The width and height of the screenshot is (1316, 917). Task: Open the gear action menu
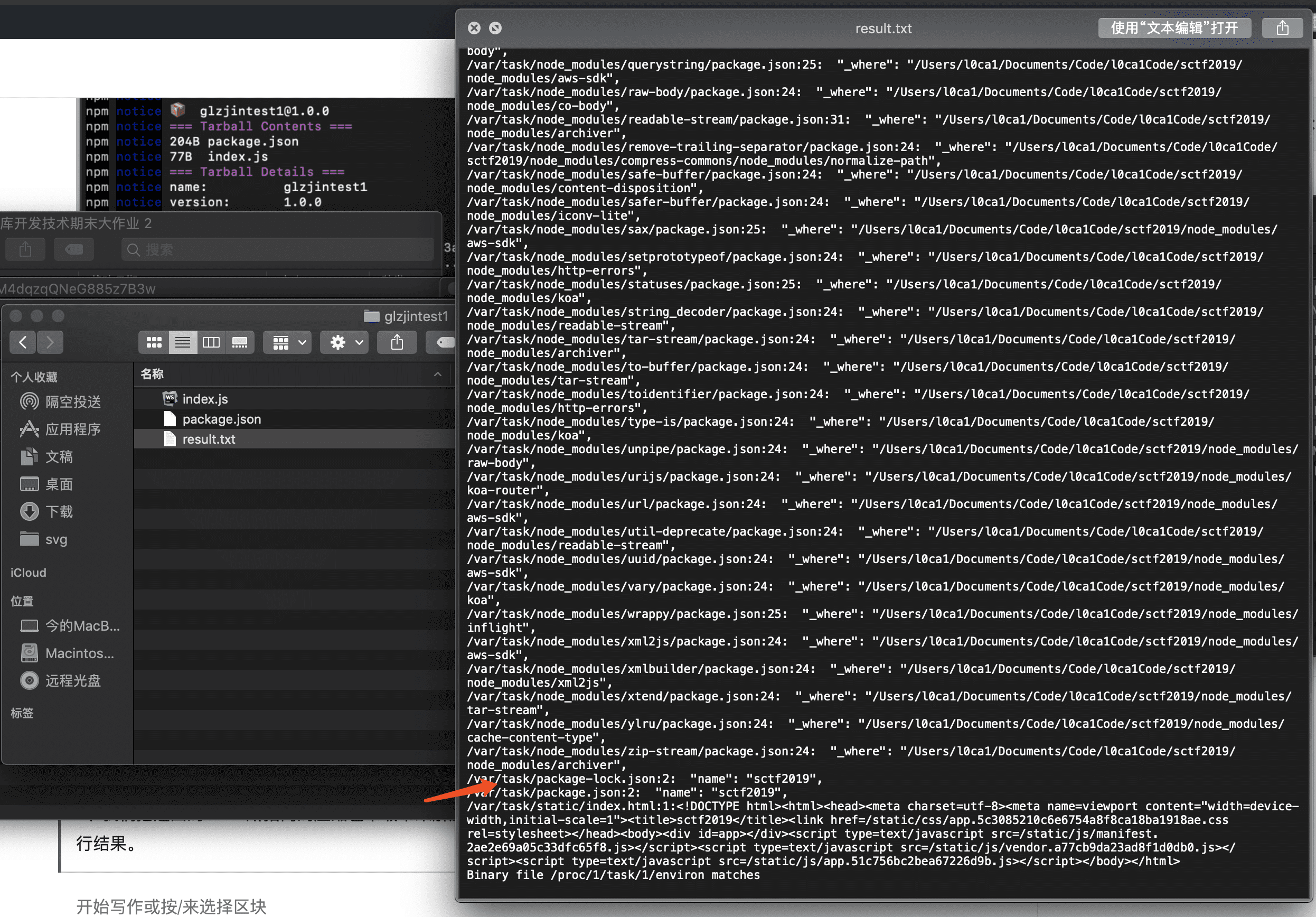click(345, 342)
